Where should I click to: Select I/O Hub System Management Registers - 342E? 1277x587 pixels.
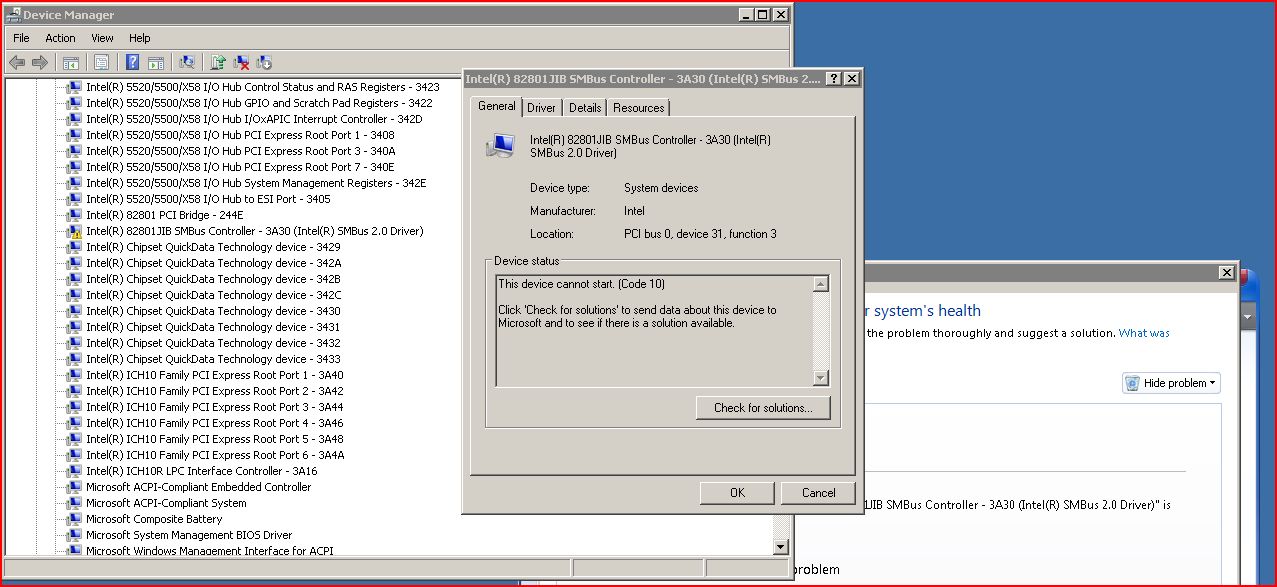pyautogui.click(x=256, y=183)
